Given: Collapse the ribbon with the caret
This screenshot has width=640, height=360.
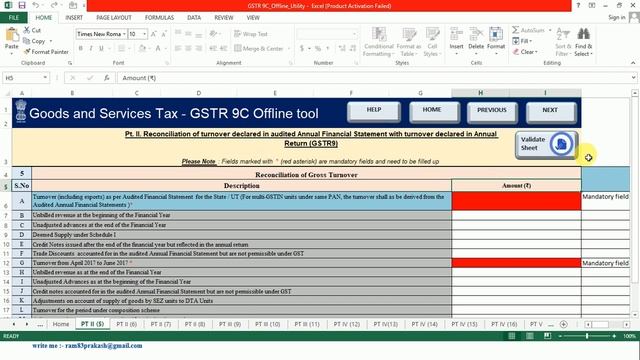Looking at the screenshot, I should [x=633, y=63].
